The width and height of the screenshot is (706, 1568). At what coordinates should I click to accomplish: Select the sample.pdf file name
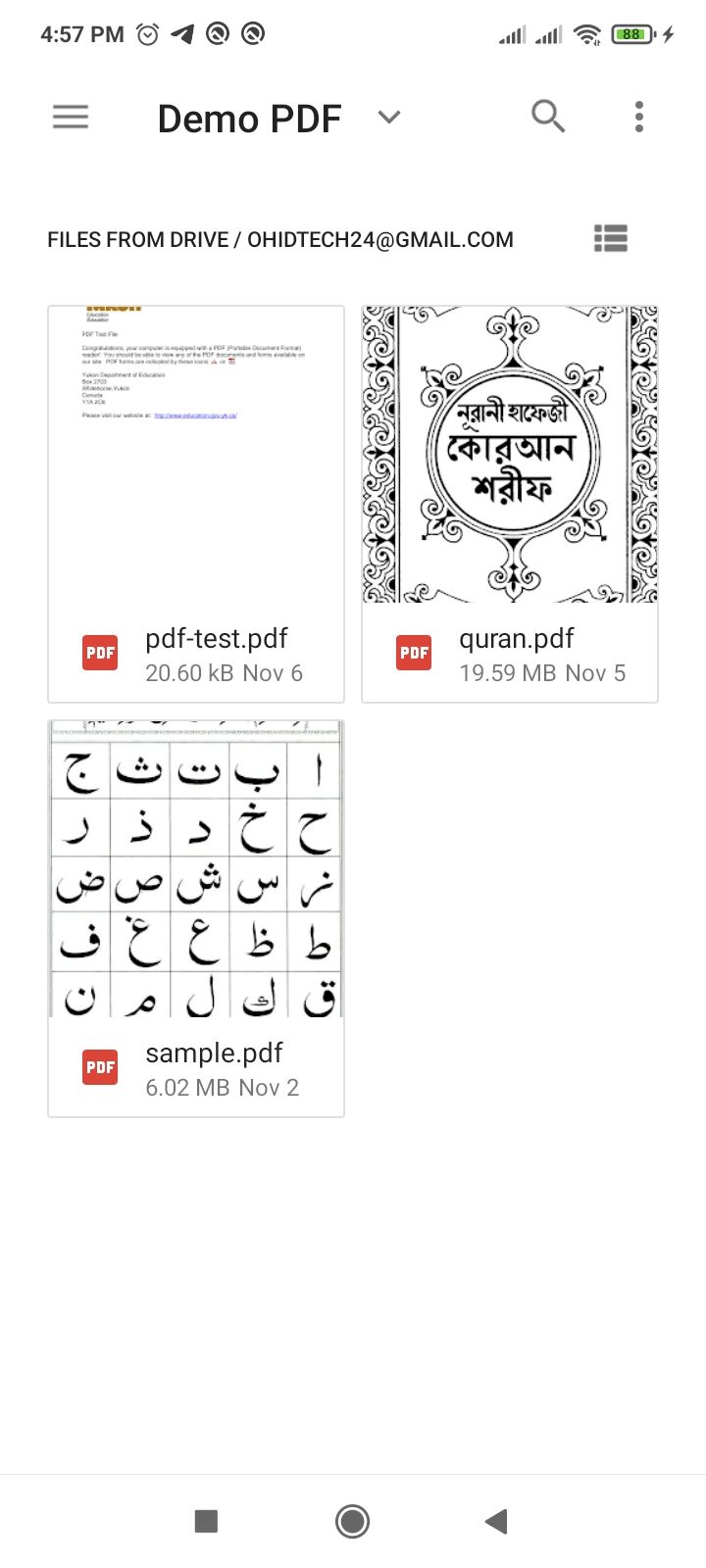coord(214,1053)
